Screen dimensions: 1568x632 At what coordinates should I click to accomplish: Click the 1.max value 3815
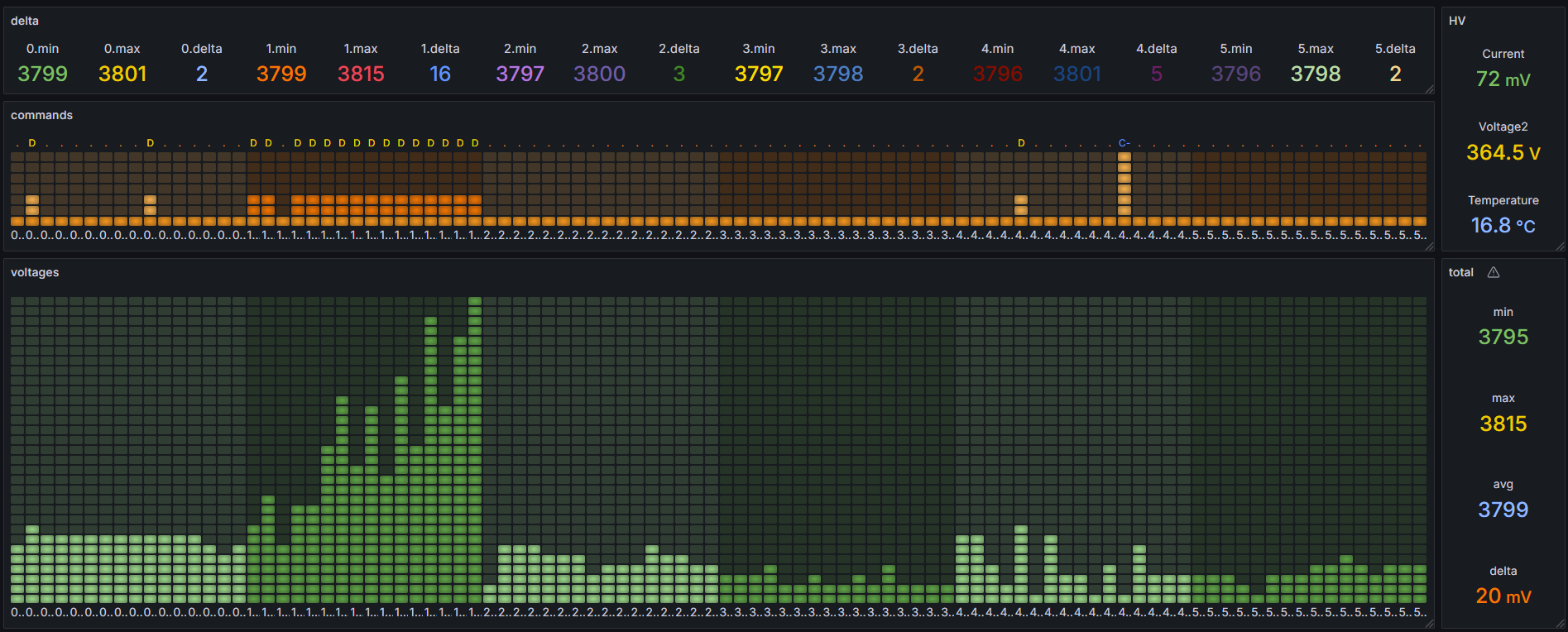(x=361, y=74)
